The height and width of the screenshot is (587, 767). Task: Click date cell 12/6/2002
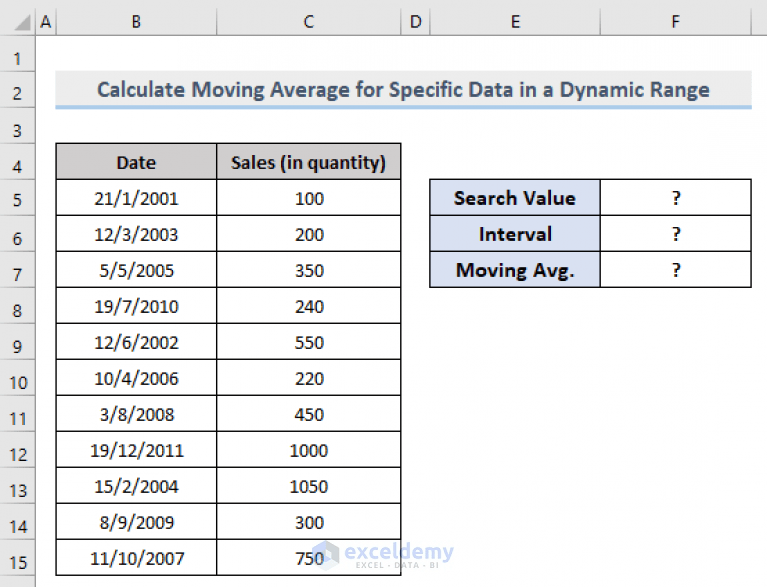pyautogui.click(x=136, y=341)
